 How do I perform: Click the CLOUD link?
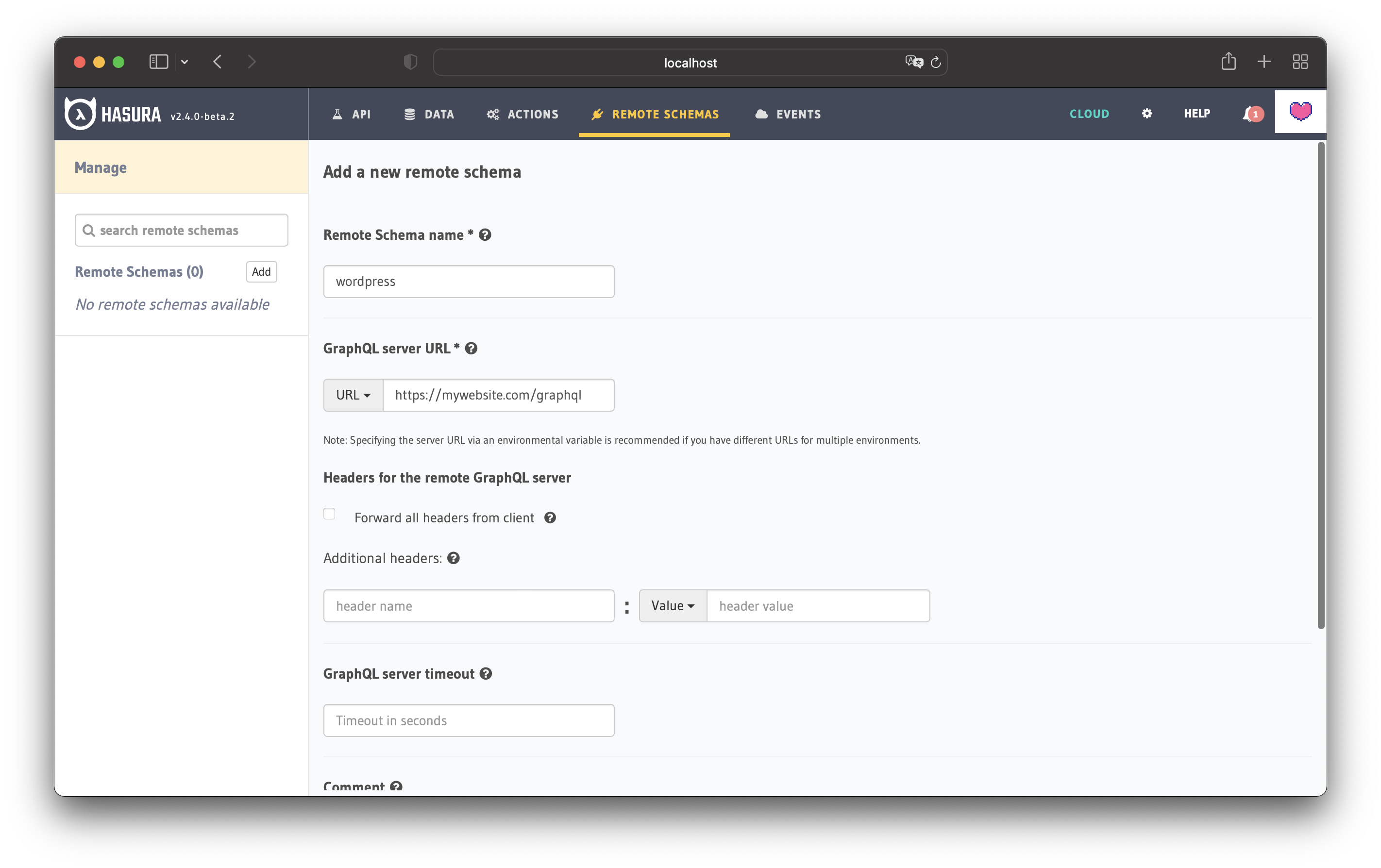[x=1090, y=114]
